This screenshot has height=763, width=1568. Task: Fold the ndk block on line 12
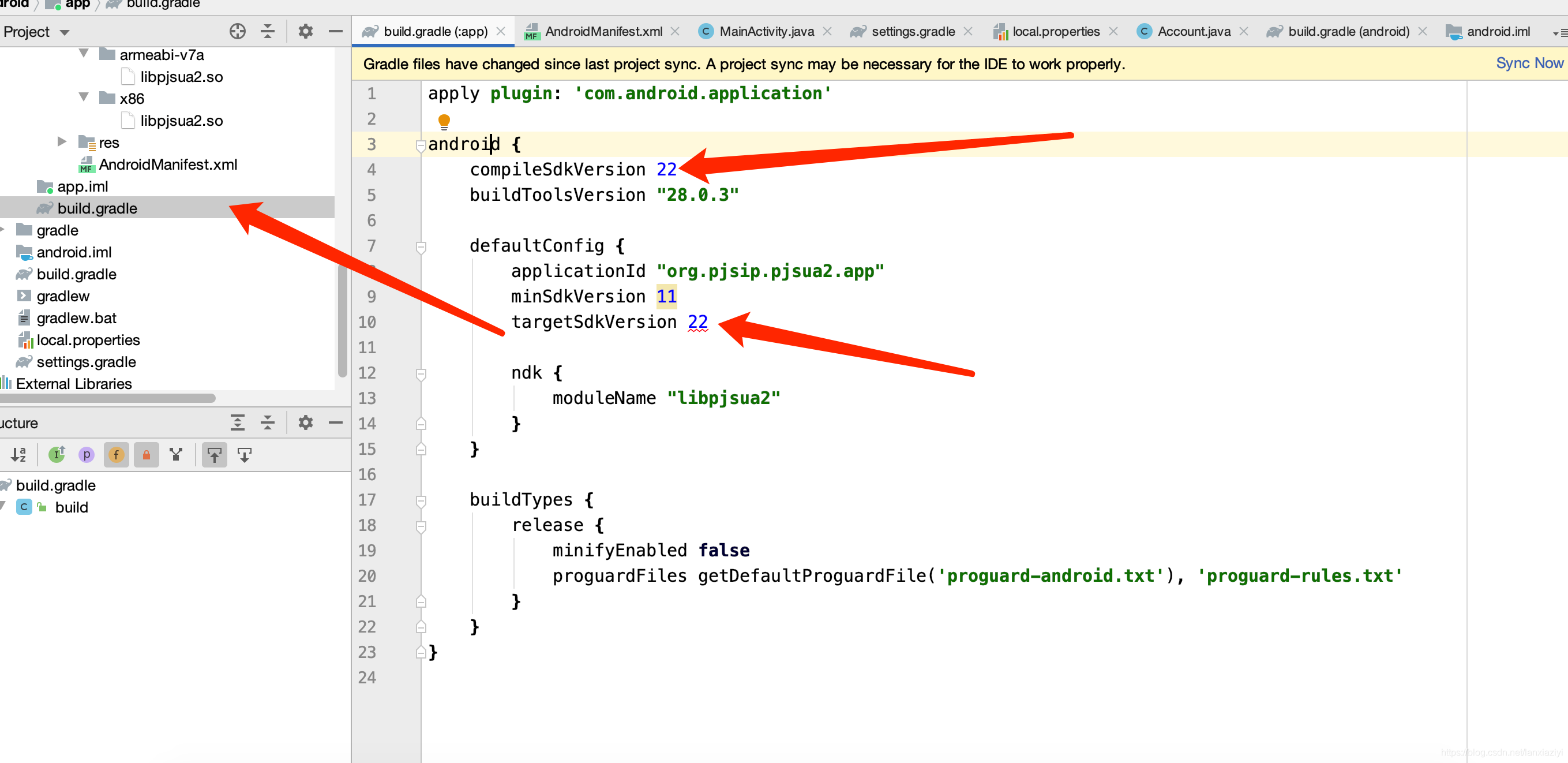[421, 374]
